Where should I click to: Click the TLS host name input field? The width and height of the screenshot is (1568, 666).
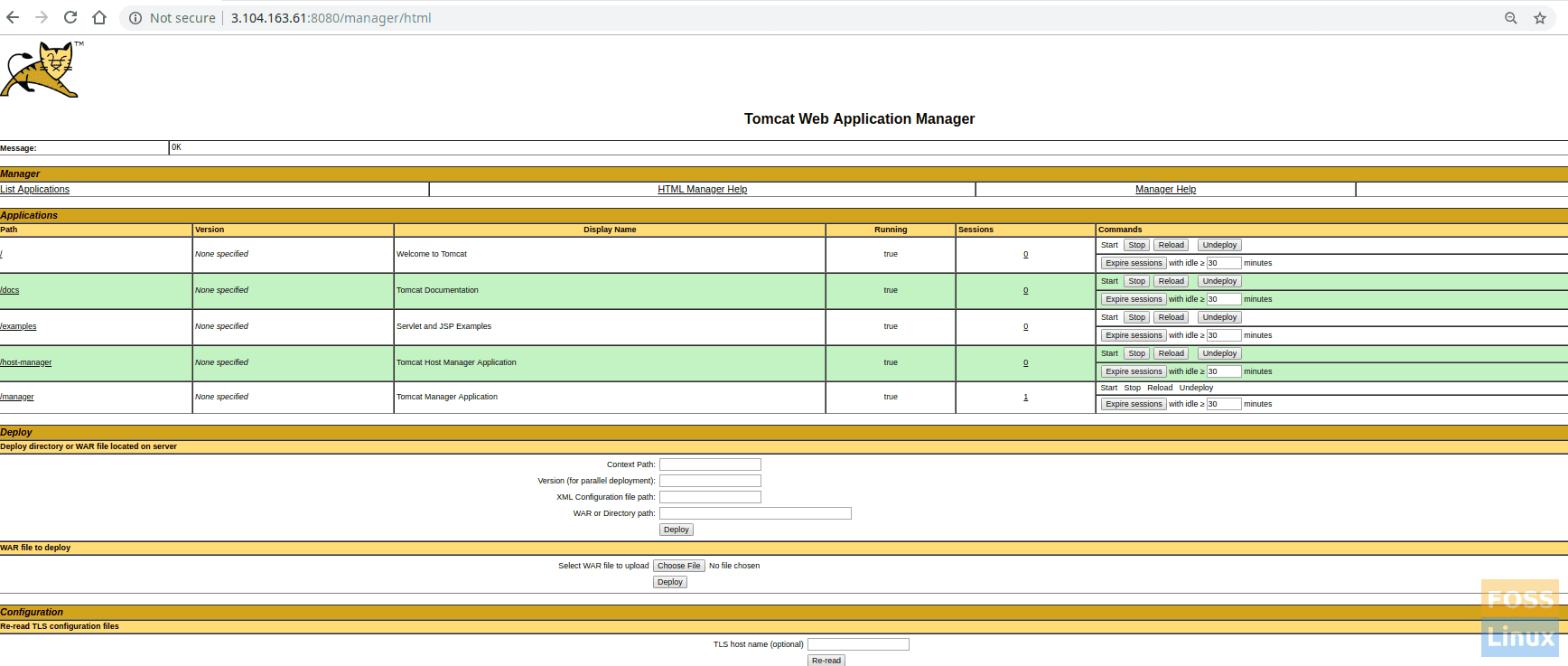tap(858, 644)
